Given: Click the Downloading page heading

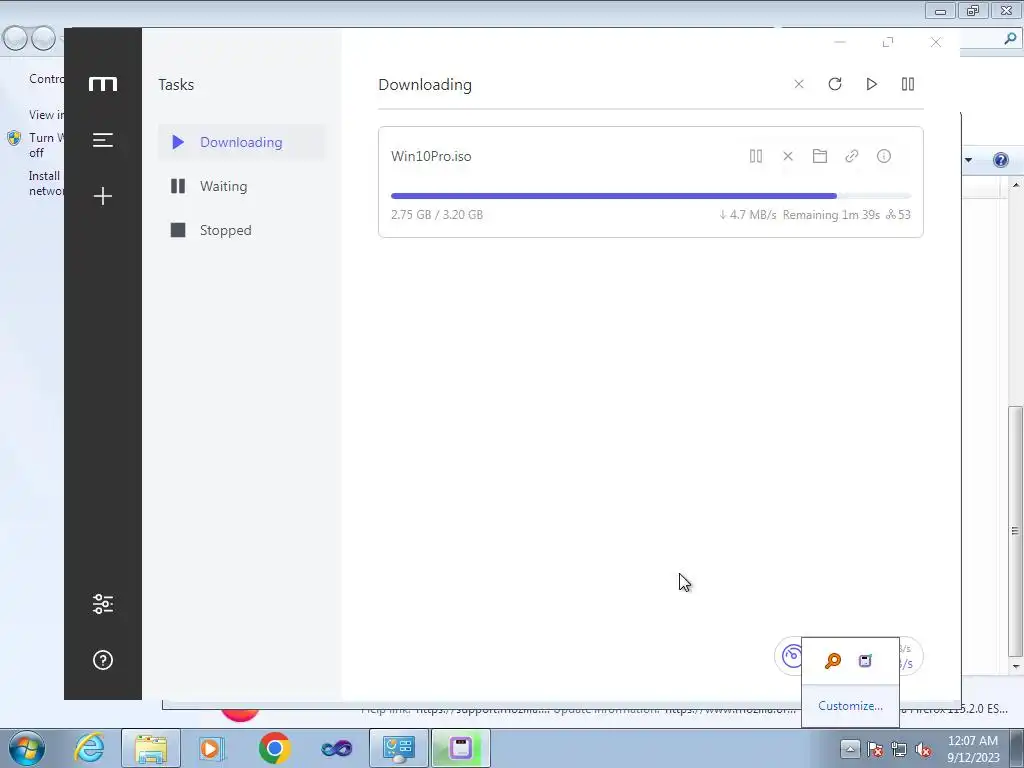Looking at the screenshot, I should tap(425, 85).
